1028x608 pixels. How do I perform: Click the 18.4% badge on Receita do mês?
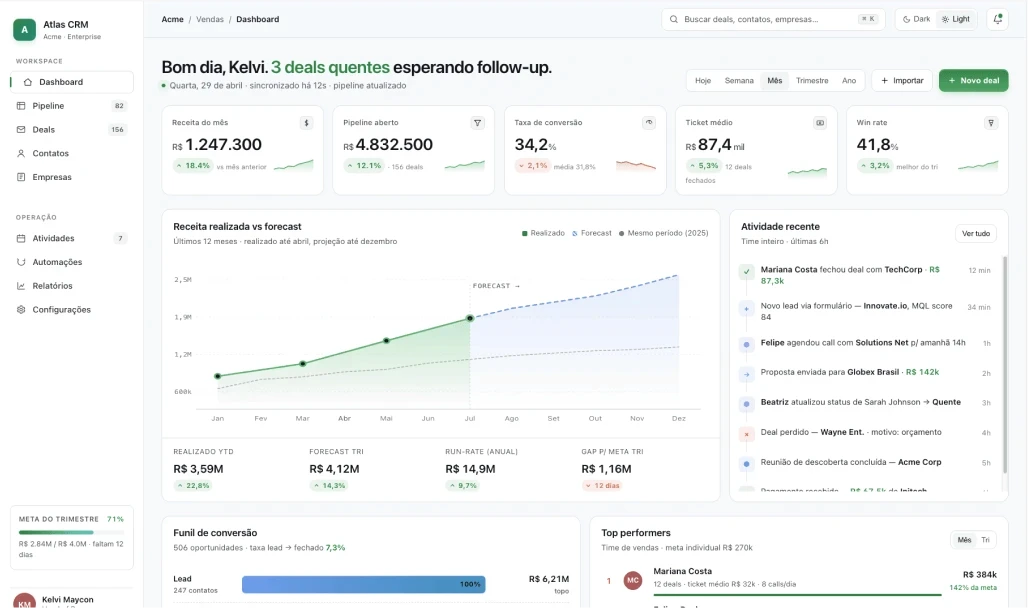[193, 166]
